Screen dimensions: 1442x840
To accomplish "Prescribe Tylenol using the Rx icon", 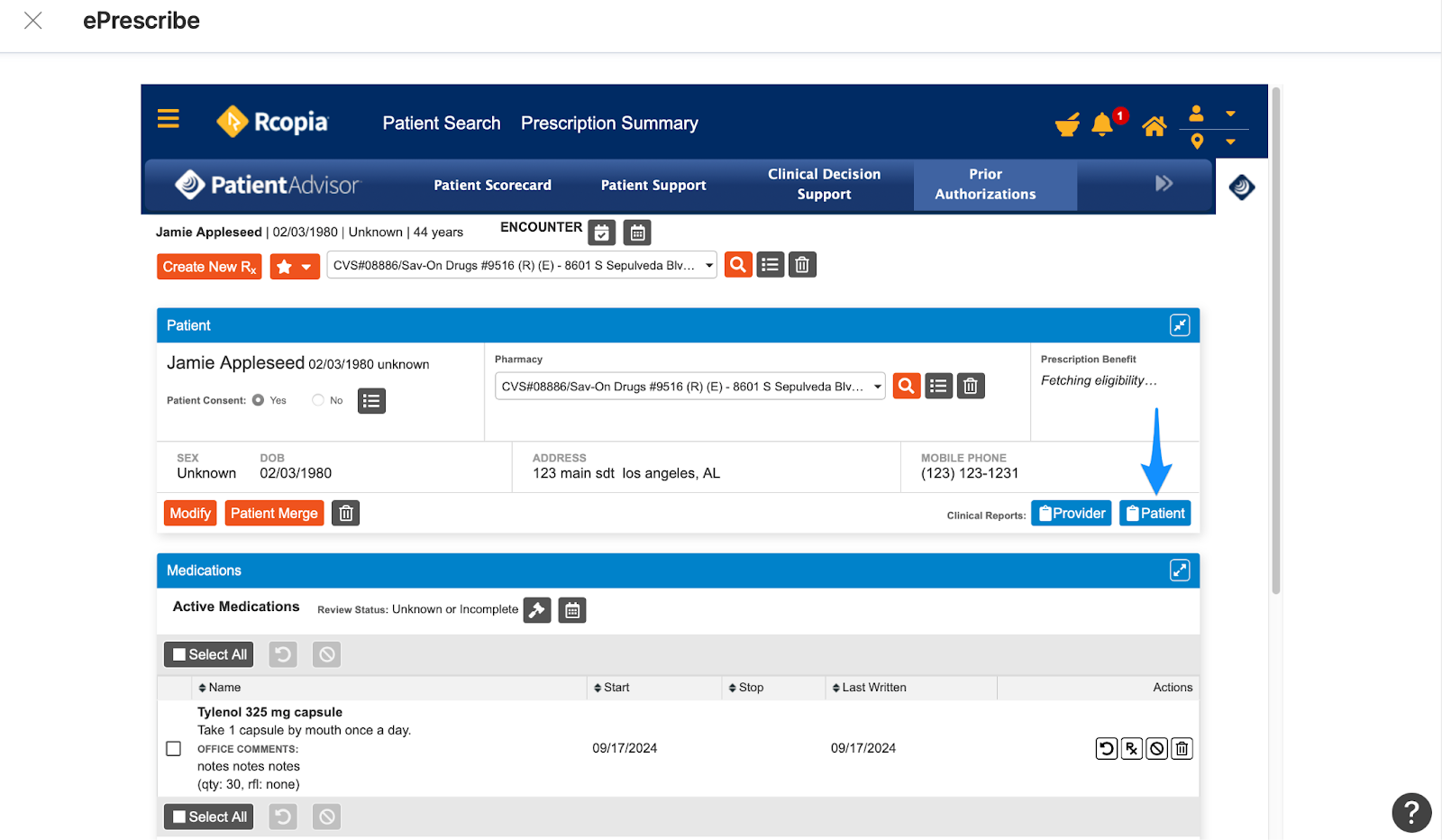I will (1131, 747).
